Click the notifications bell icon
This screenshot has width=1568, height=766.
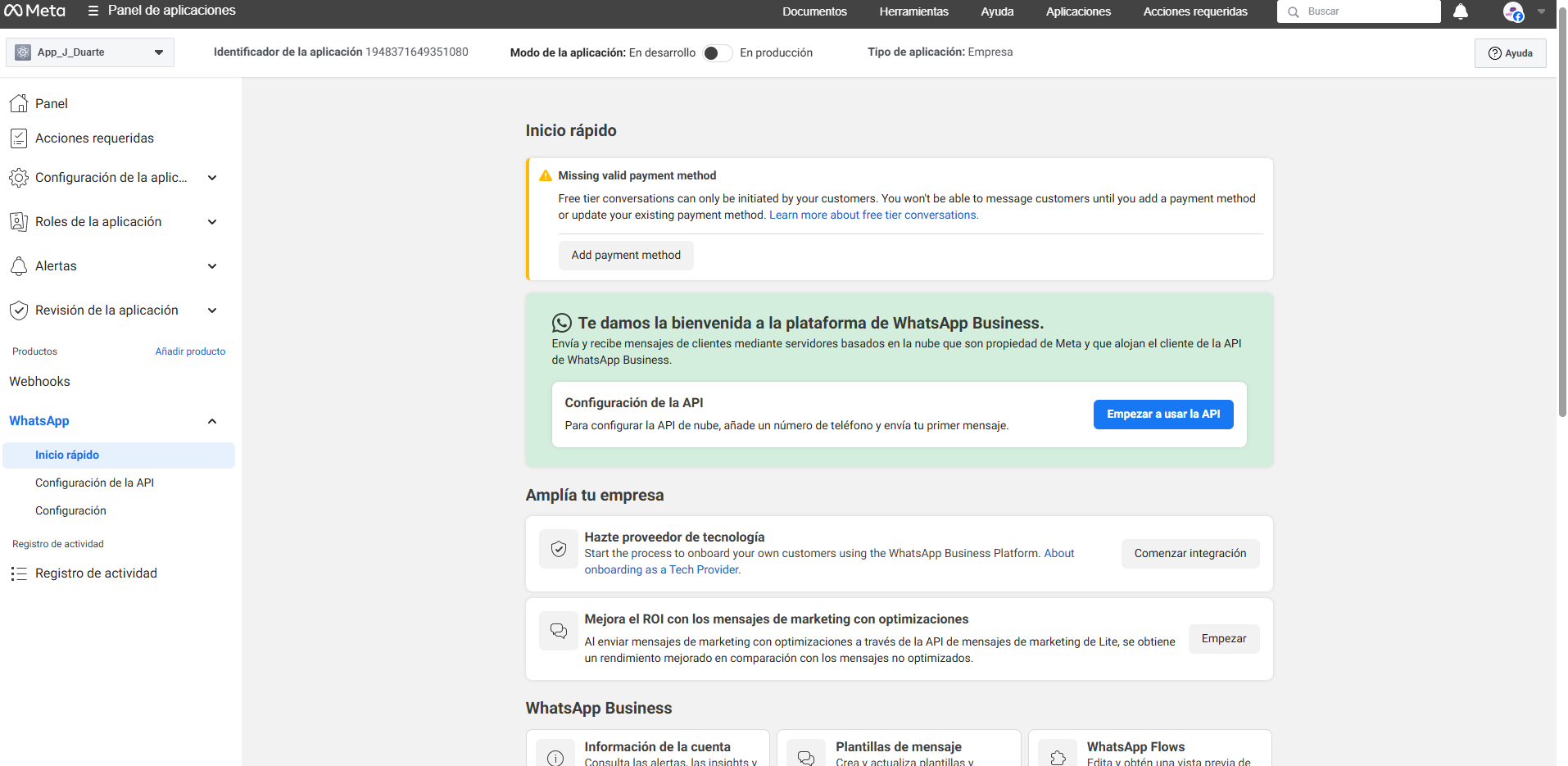tap(1460, 11)
